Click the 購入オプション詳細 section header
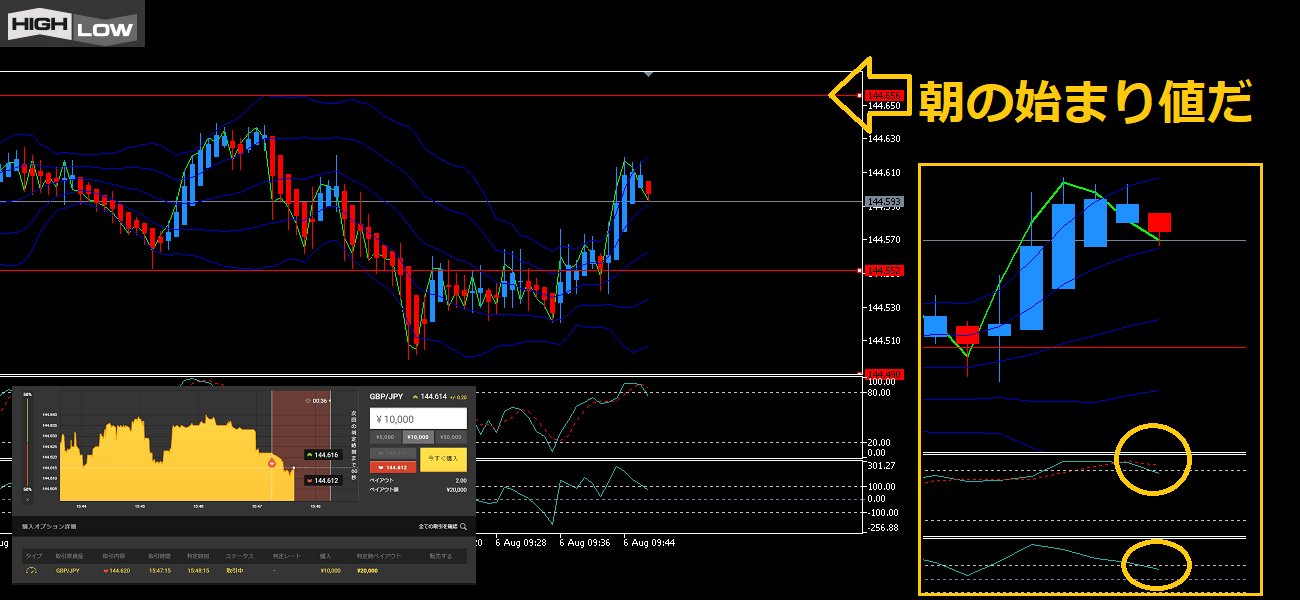1300x600 pixels. click(x=49, y=525)
